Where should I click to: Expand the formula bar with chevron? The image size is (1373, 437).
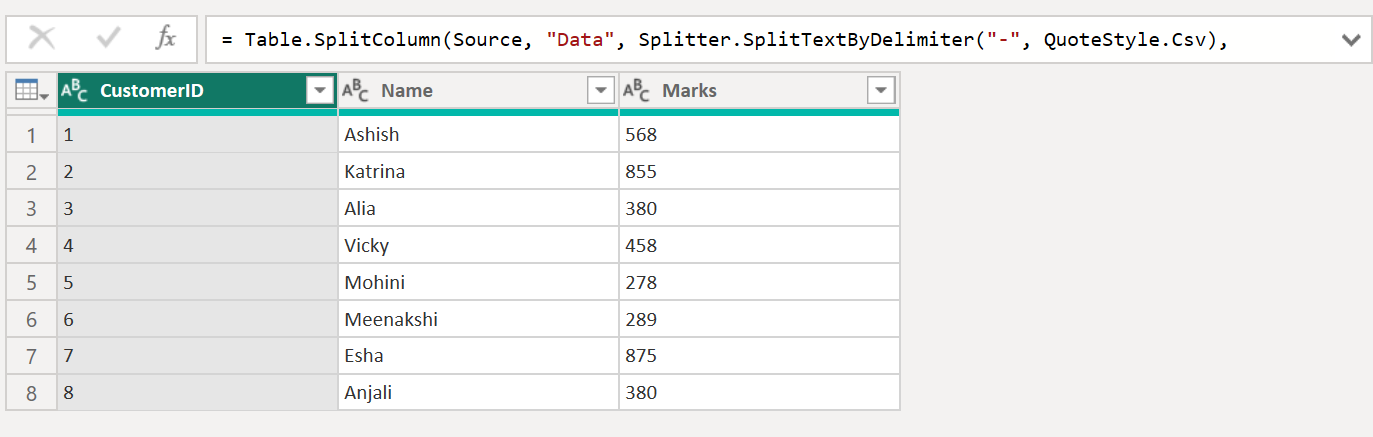1350,40
